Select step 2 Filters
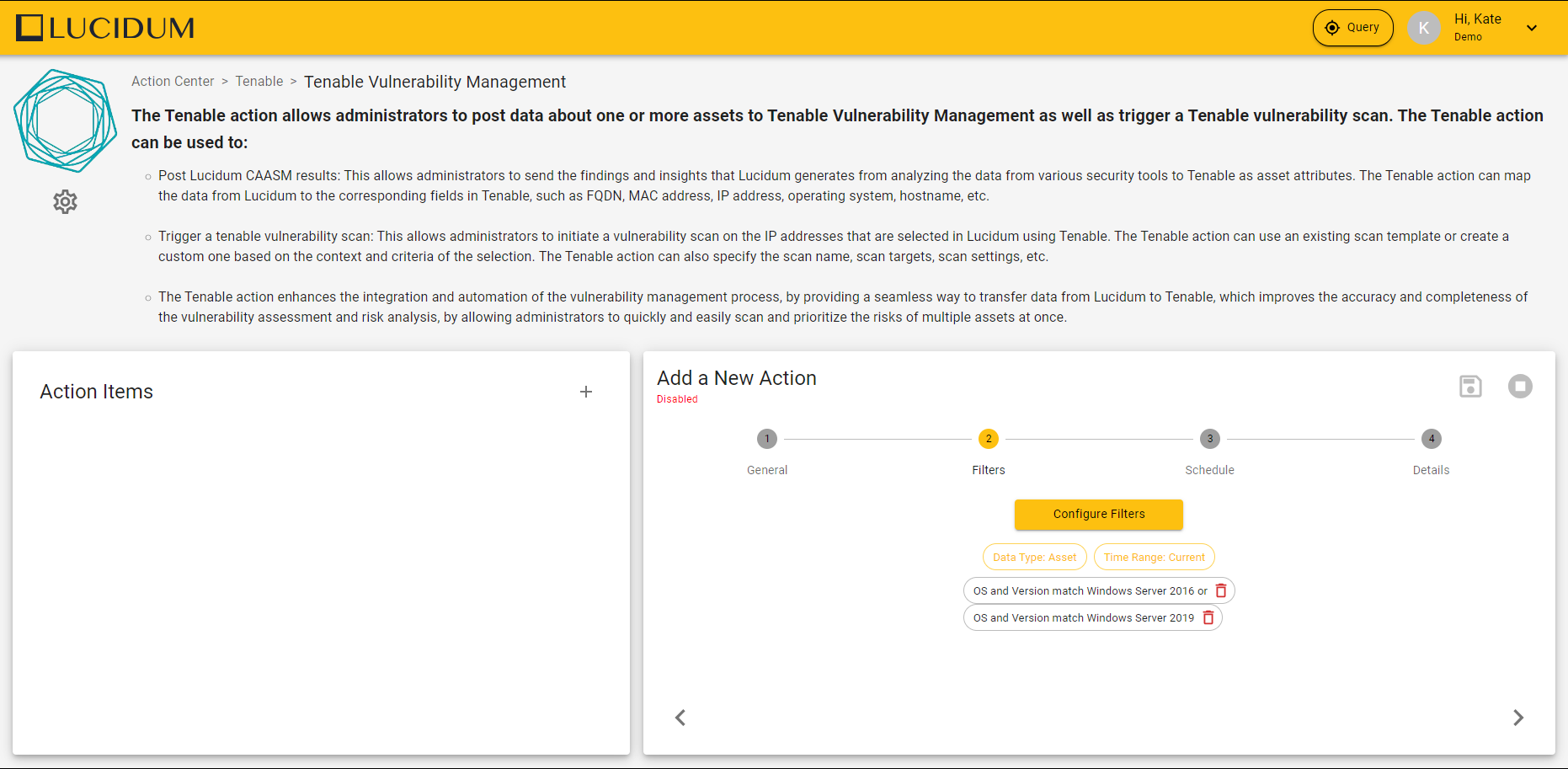This screenshot has height=769, width=1568. (x=989, y=439)
